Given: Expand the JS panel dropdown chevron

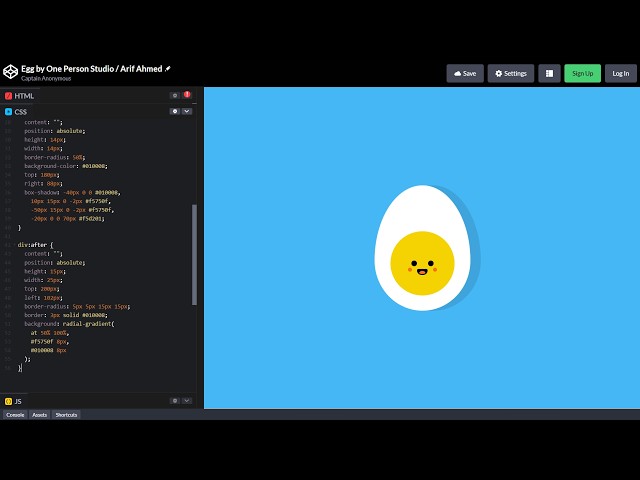Looking at the screenshot, I should tap(187, 401).
